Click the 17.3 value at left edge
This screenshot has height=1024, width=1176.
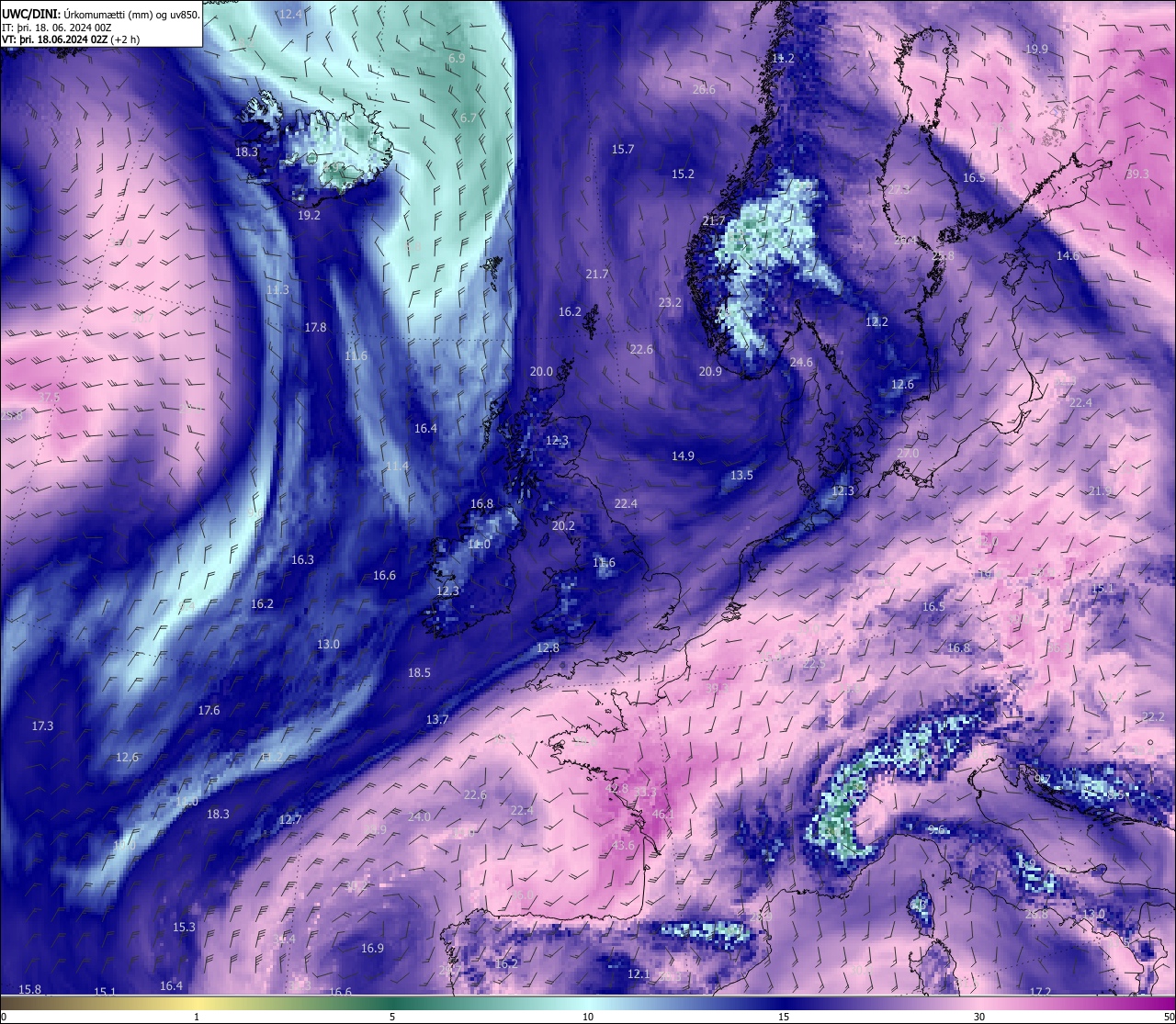click(42, 726)
